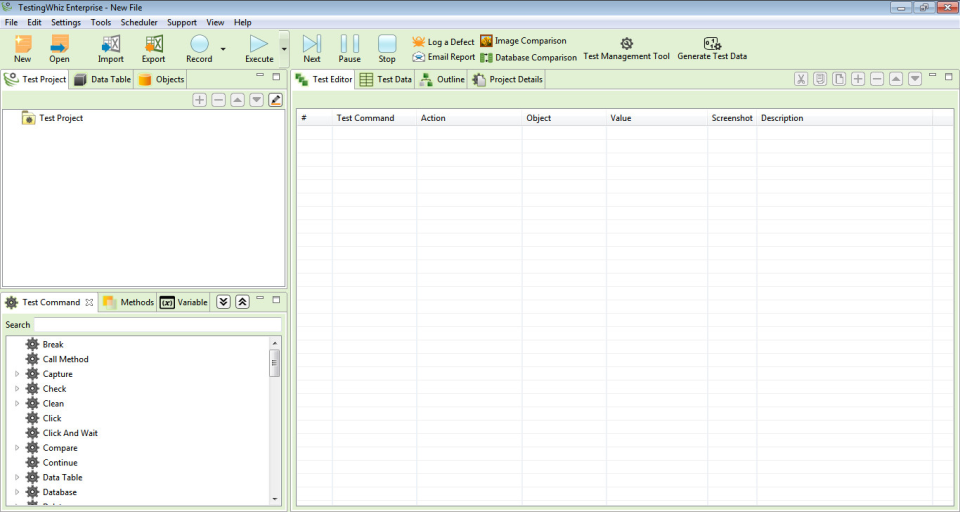Open the Record options dropdown arrow
The image size is (960, 512).
[x=223, y=49]
